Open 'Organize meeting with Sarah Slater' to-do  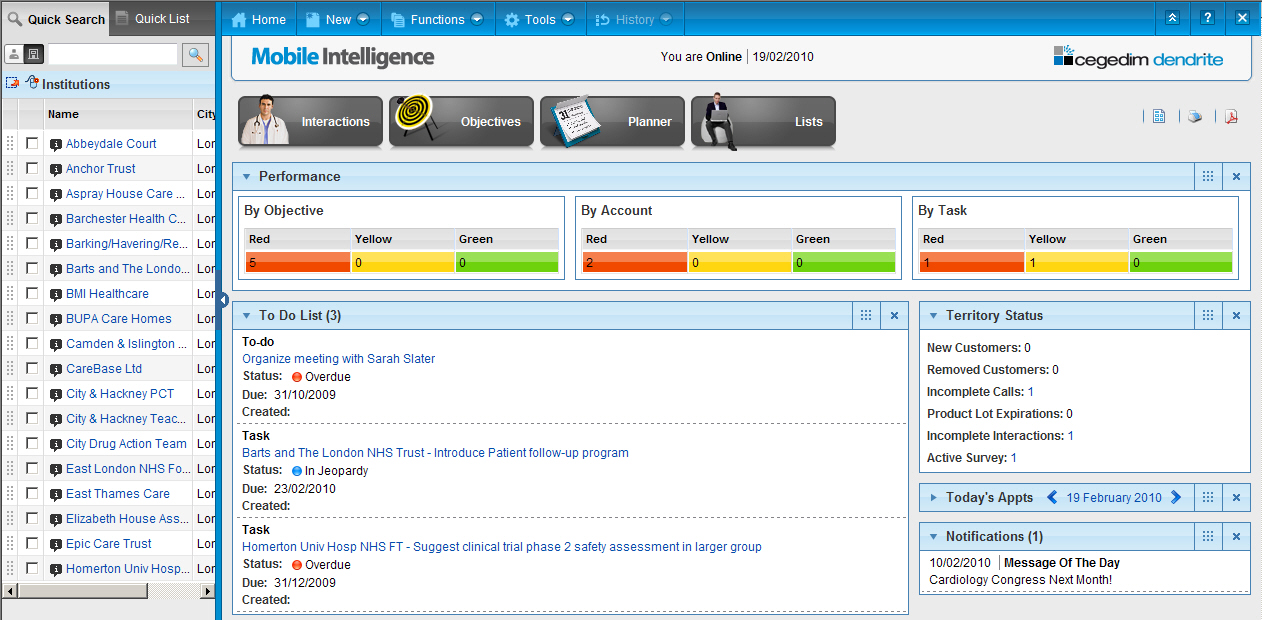tap(339, 359)
